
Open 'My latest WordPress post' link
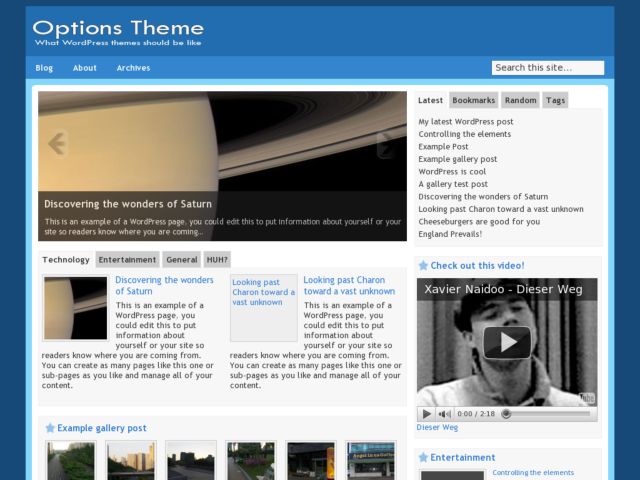pos(466,122)
